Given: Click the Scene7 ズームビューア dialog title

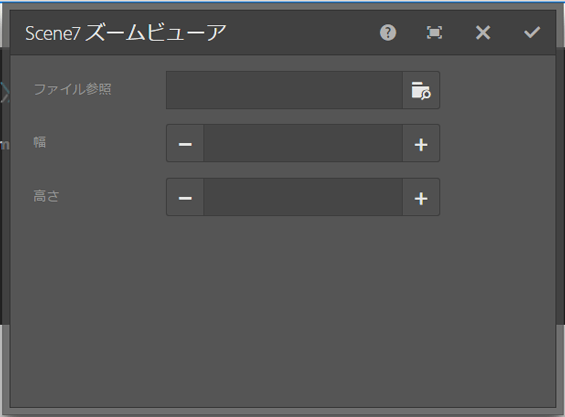Looking at the screenshot, I should tap(125, 33).
